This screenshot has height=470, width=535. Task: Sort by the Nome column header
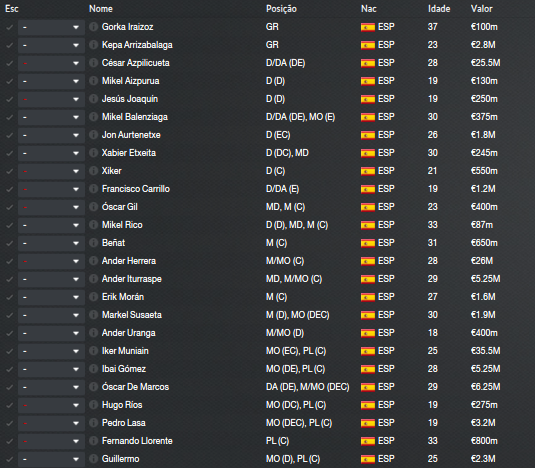[x=101, y=9]
